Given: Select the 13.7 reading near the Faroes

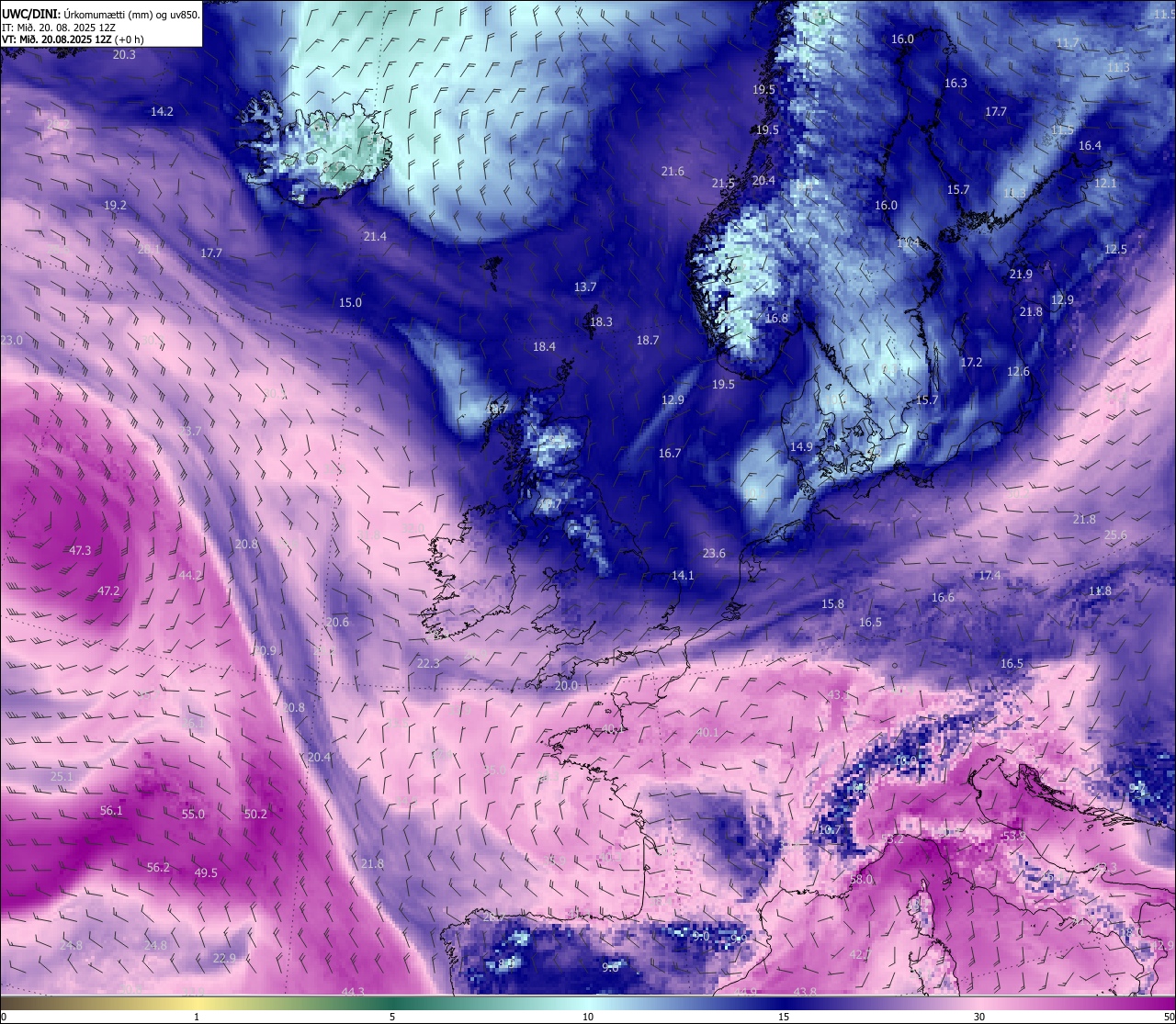Looking at the screenshot, I should click(585, 287).
